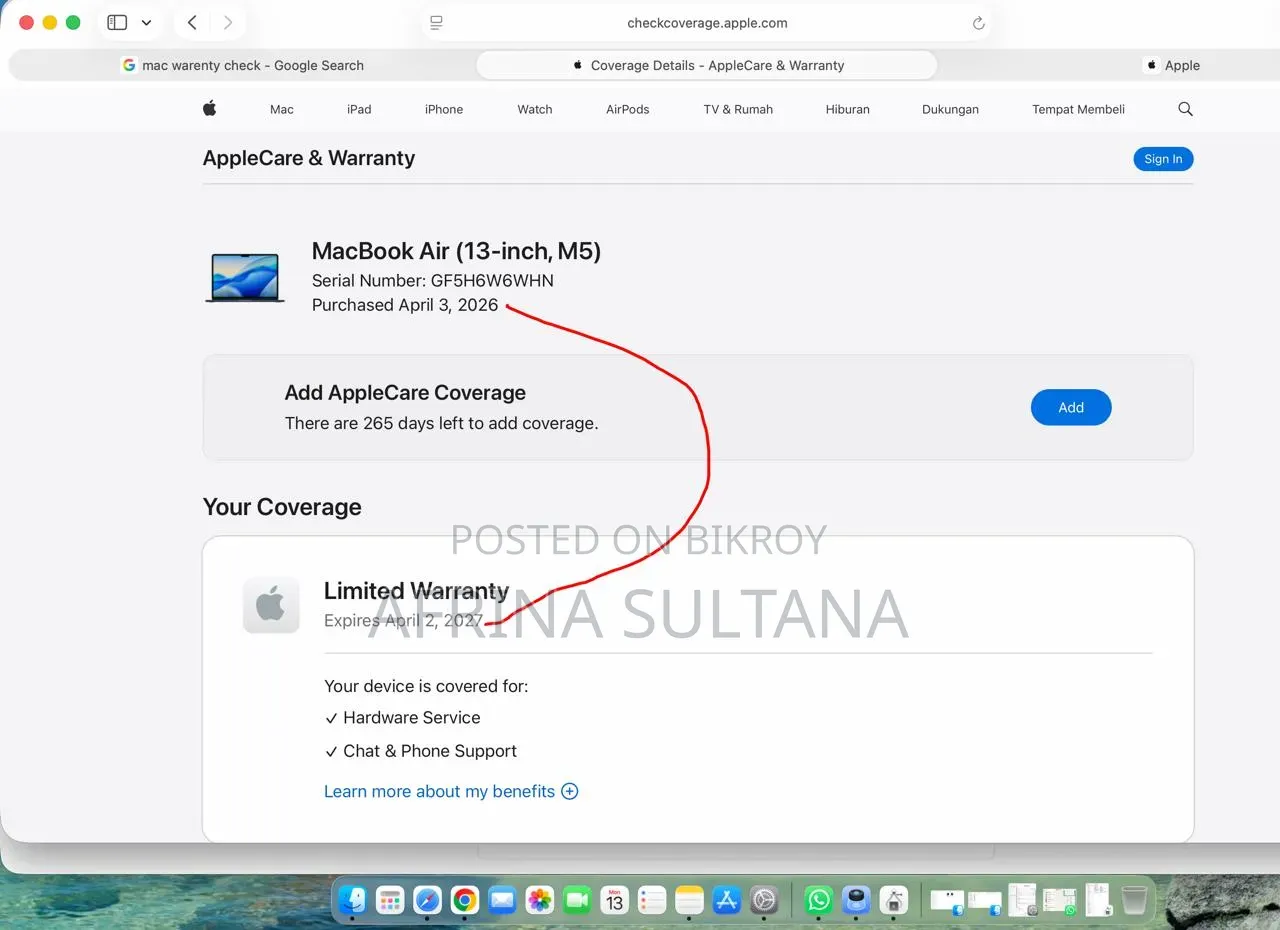Open Launchpad from the Dock
The image size is (1280, 930).
390,900
